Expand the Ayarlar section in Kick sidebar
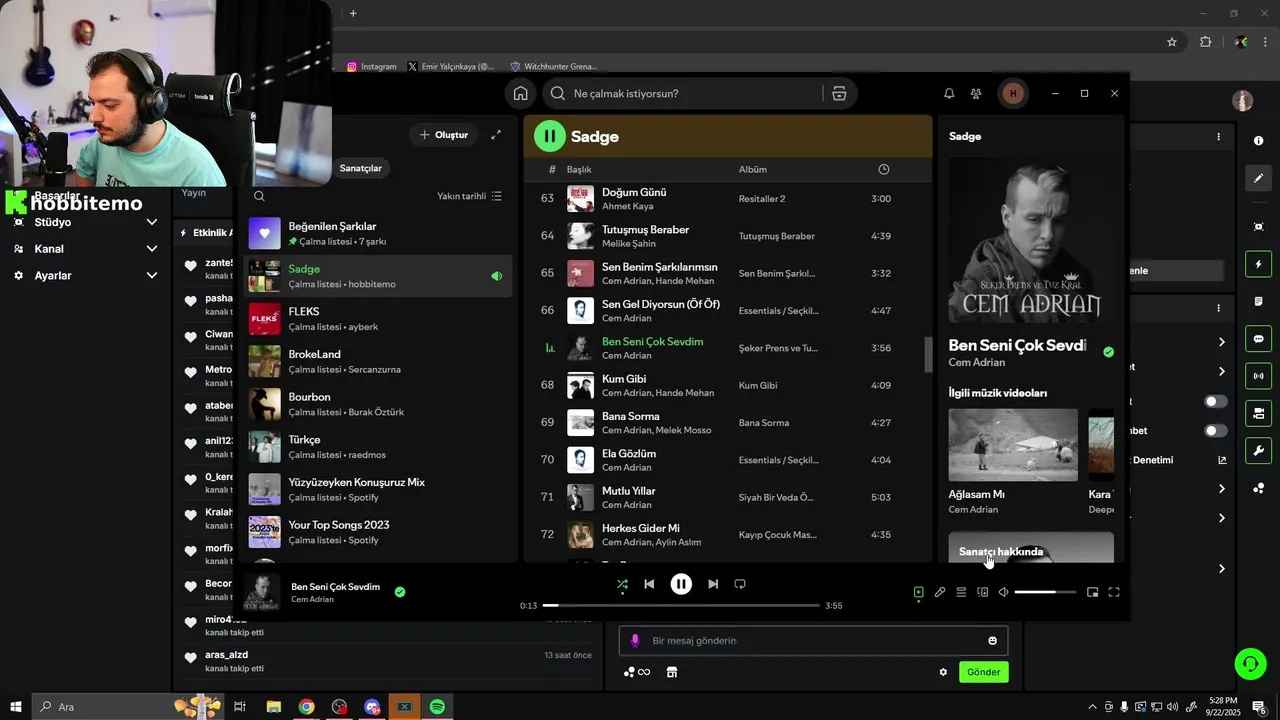 84,275
